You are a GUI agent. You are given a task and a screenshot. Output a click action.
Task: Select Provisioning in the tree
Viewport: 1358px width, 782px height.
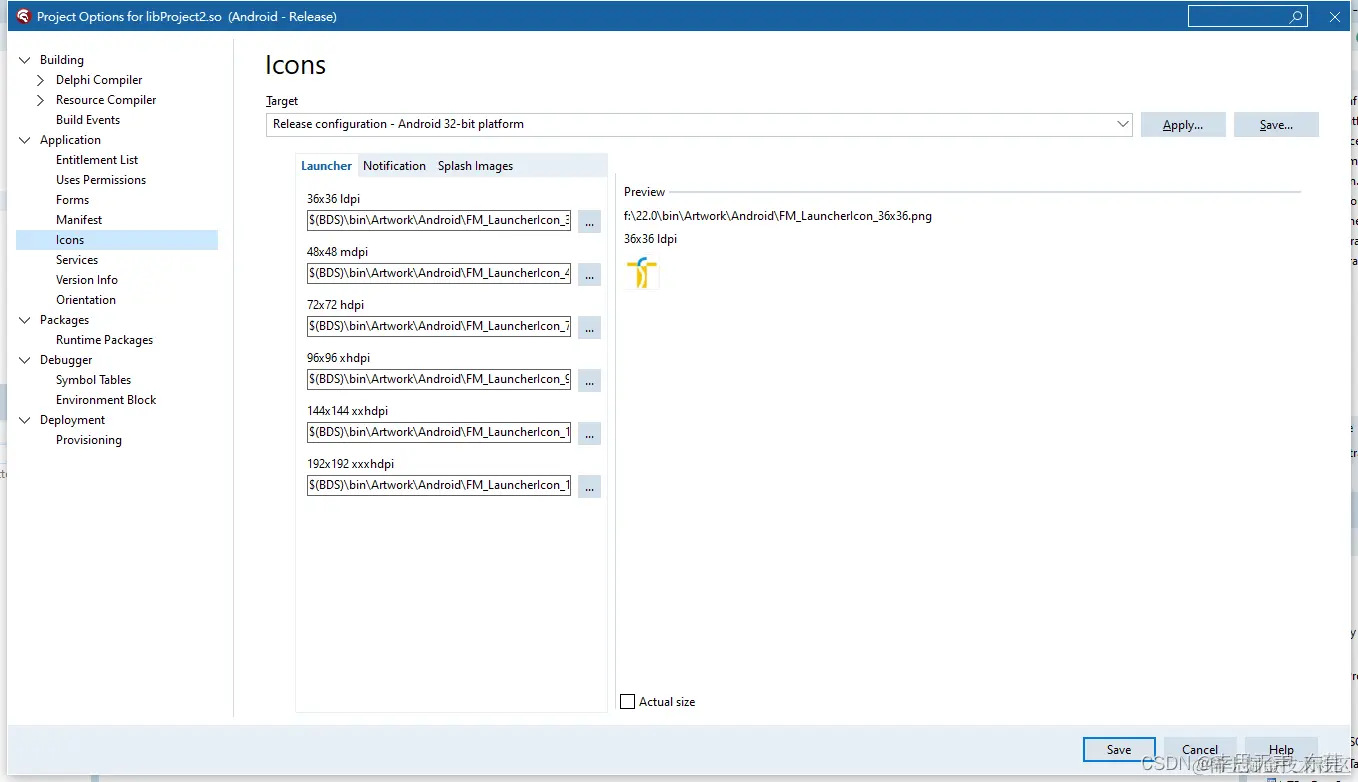click(89, 440)
